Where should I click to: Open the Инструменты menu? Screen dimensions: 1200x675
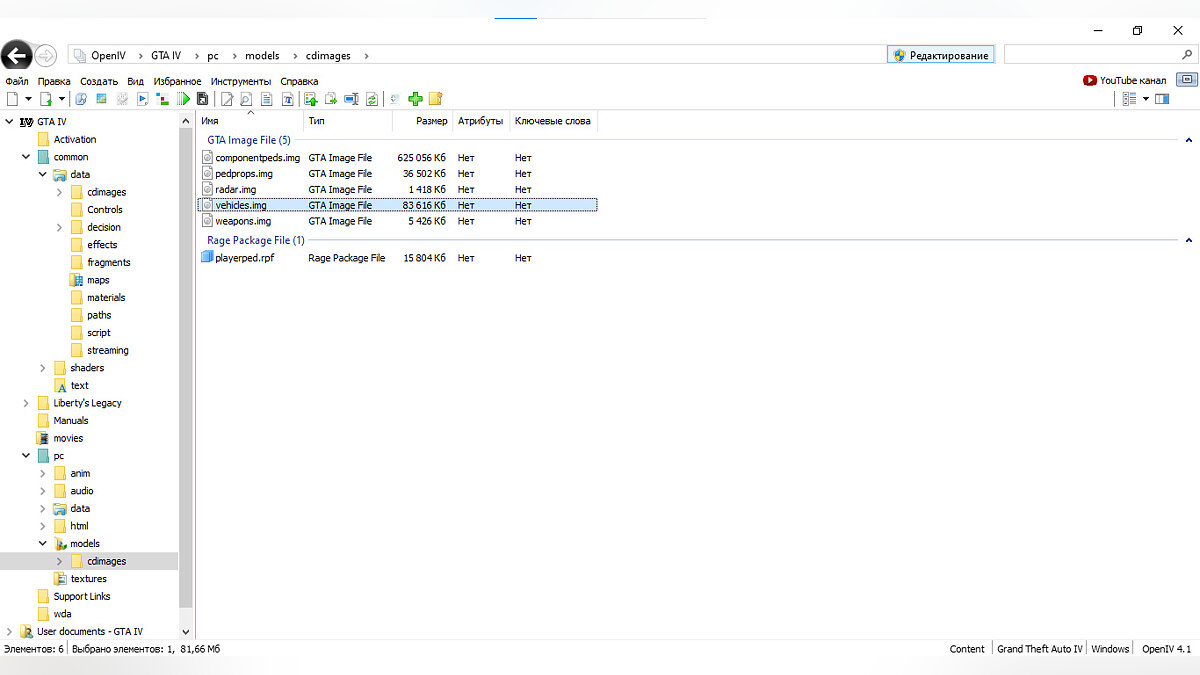pos(240,81)
